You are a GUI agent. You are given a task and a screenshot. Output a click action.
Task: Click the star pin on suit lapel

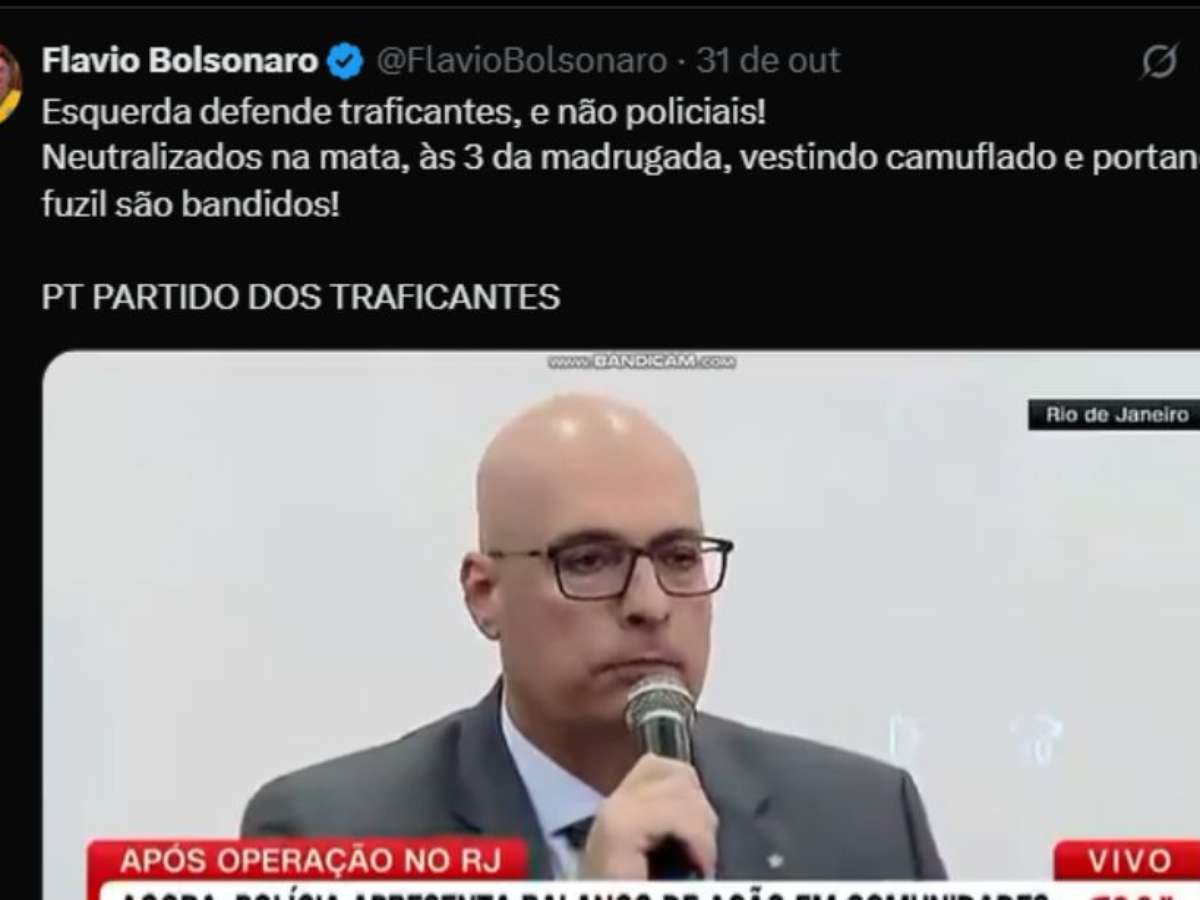pos(775,860)
